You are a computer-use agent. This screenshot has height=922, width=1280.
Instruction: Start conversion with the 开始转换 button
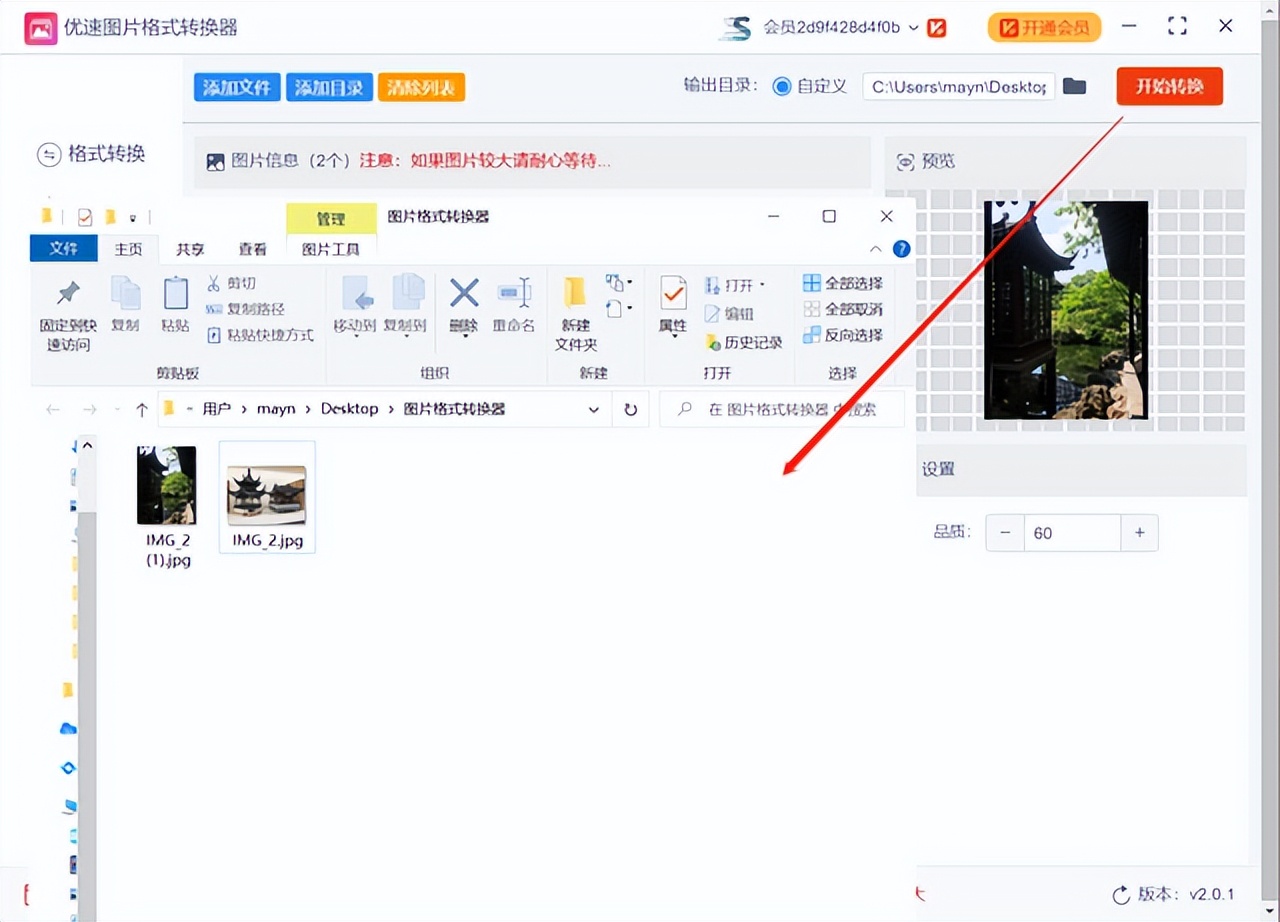[1169, 86]
